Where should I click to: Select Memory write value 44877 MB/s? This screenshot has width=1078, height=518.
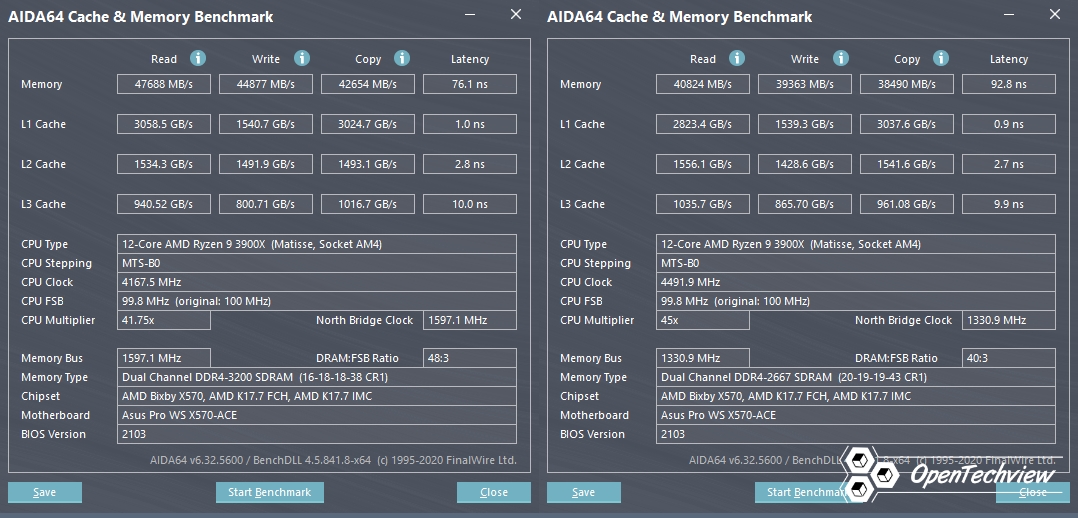(265, 85)
